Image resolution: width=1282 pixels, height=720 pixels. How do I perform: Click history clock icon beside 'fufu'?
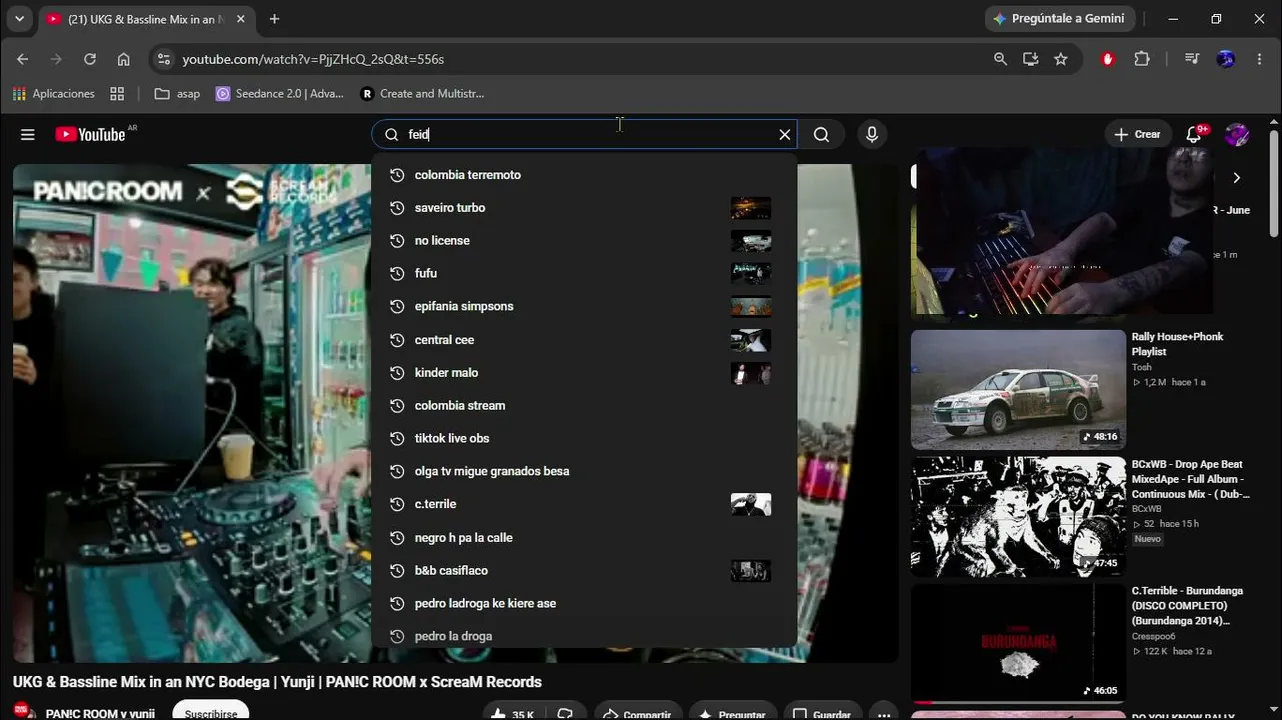396,273
